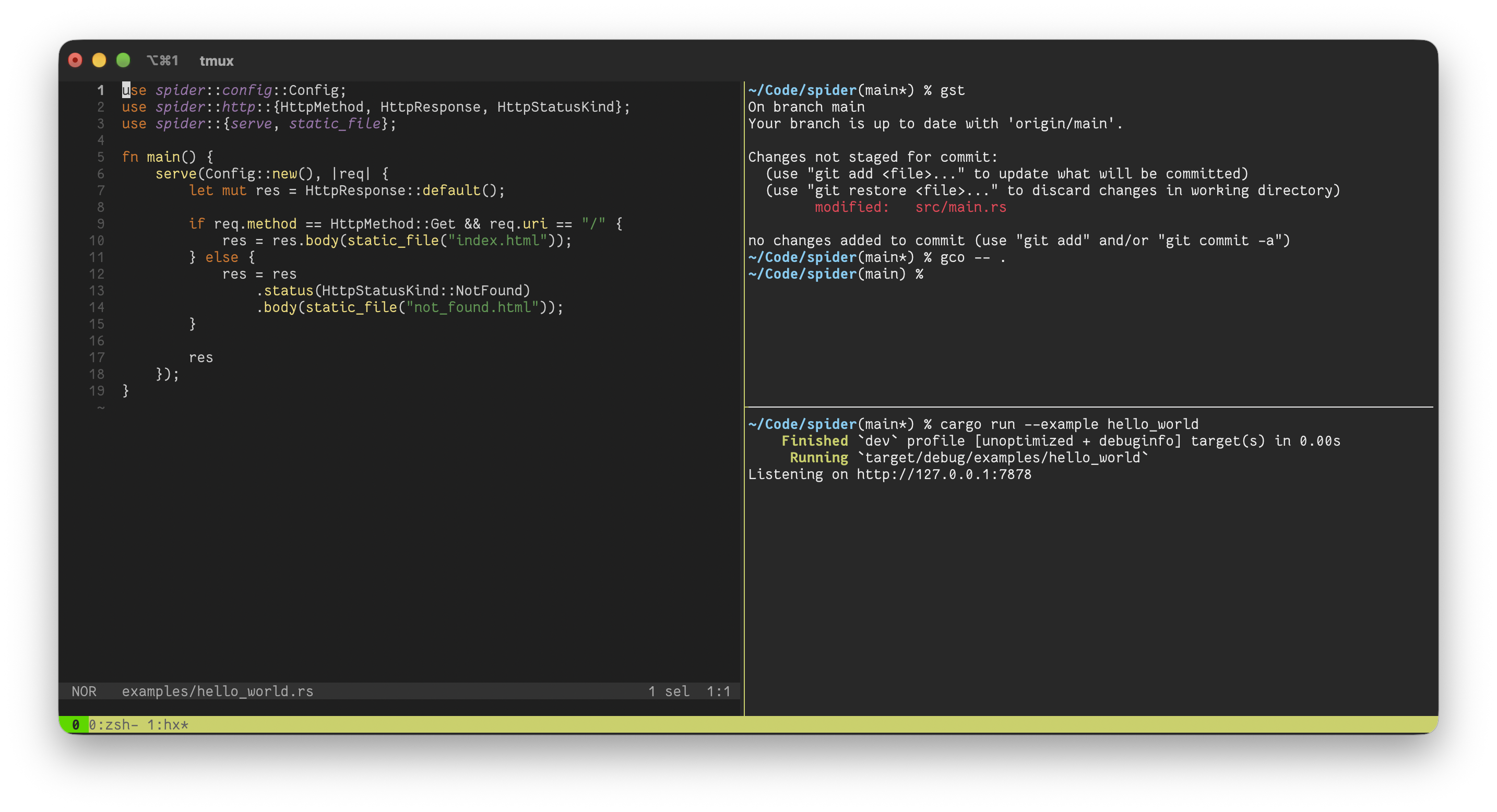1497x812 pixels.
Task: Click the tmux window title
Action: (216, 61)
